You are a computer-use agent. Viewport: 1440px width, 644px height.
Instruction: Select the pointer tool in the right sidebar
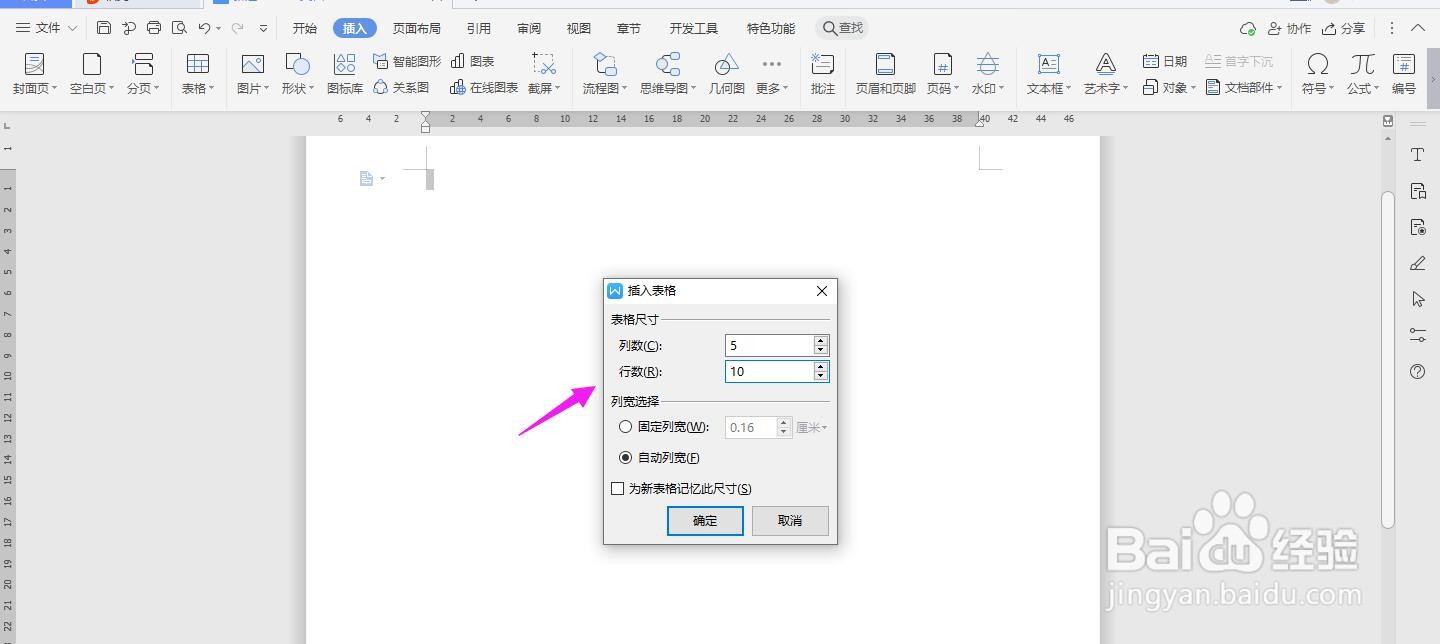[1417, 299]
